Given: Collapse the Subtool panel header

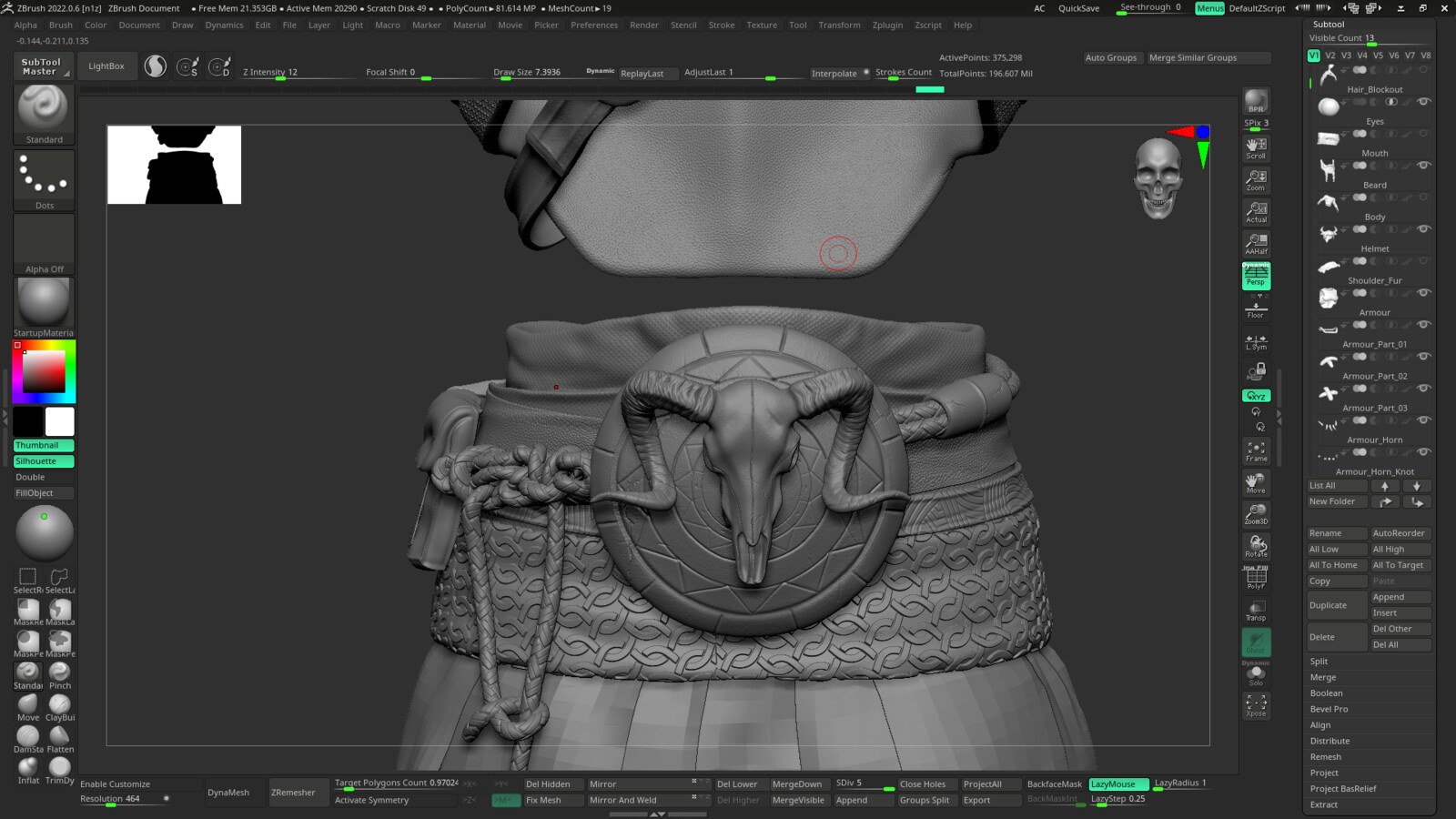Looking at the screenshot, I should (1329, 25).
